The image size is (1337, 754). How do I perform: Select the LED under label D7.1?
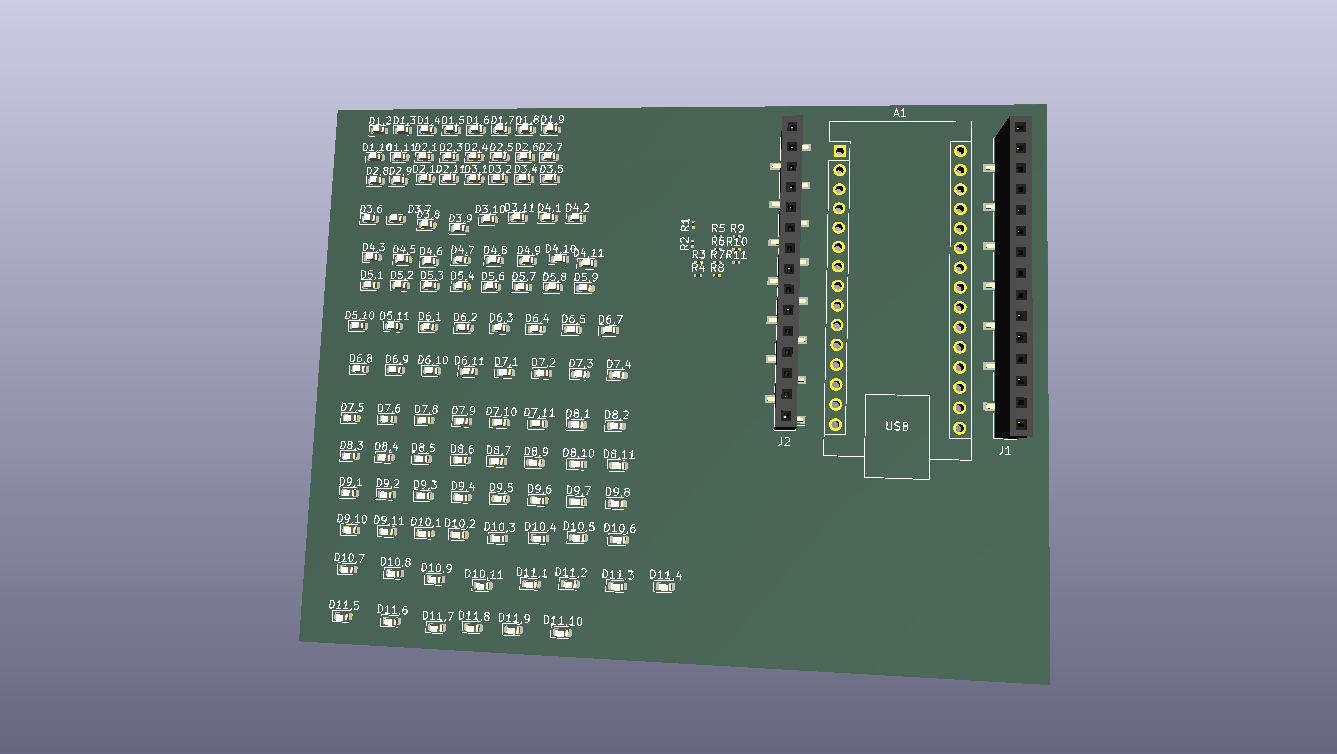pos(506,374)
